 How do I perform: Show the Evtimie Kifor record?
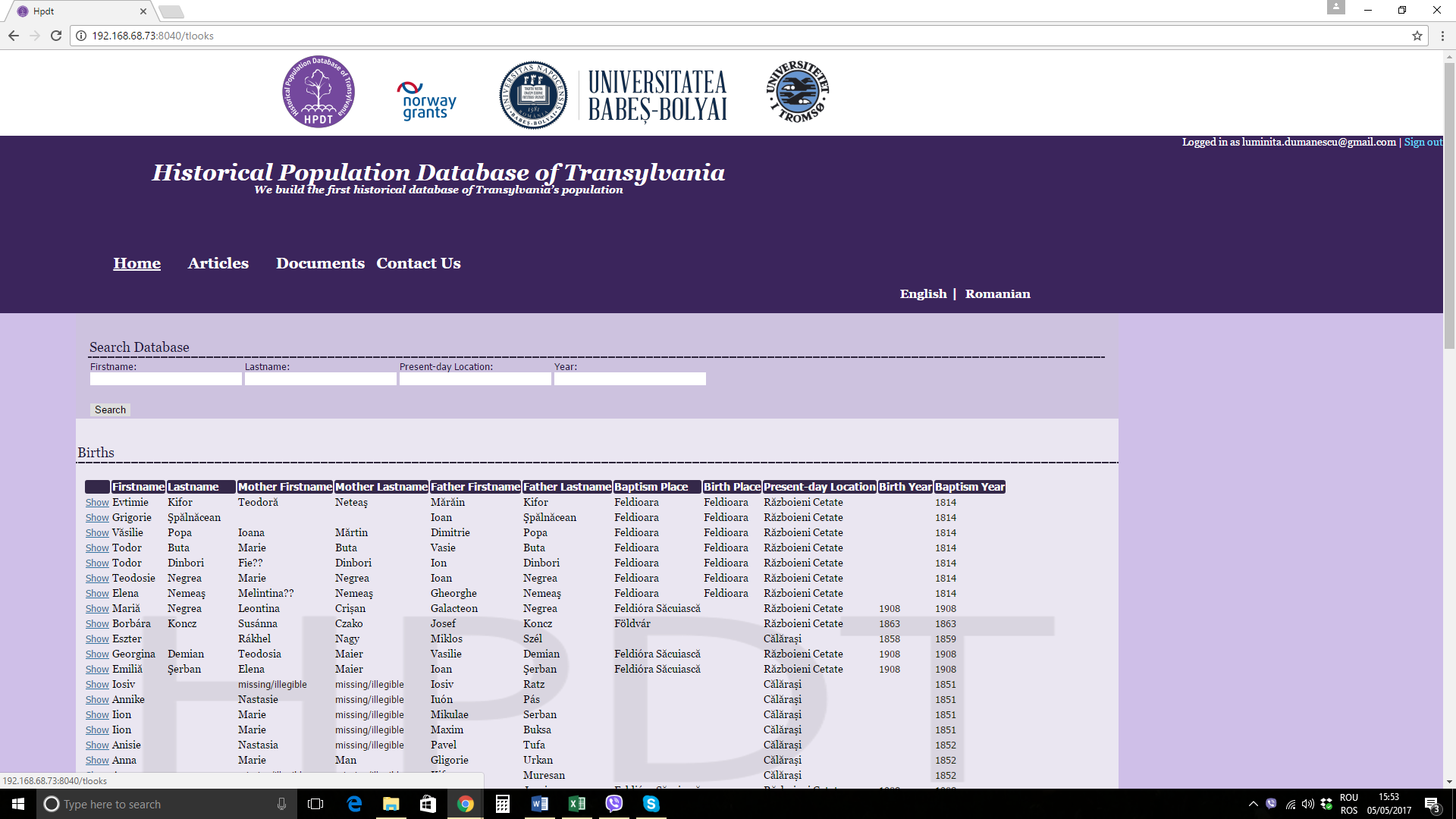tap(97, 503)
